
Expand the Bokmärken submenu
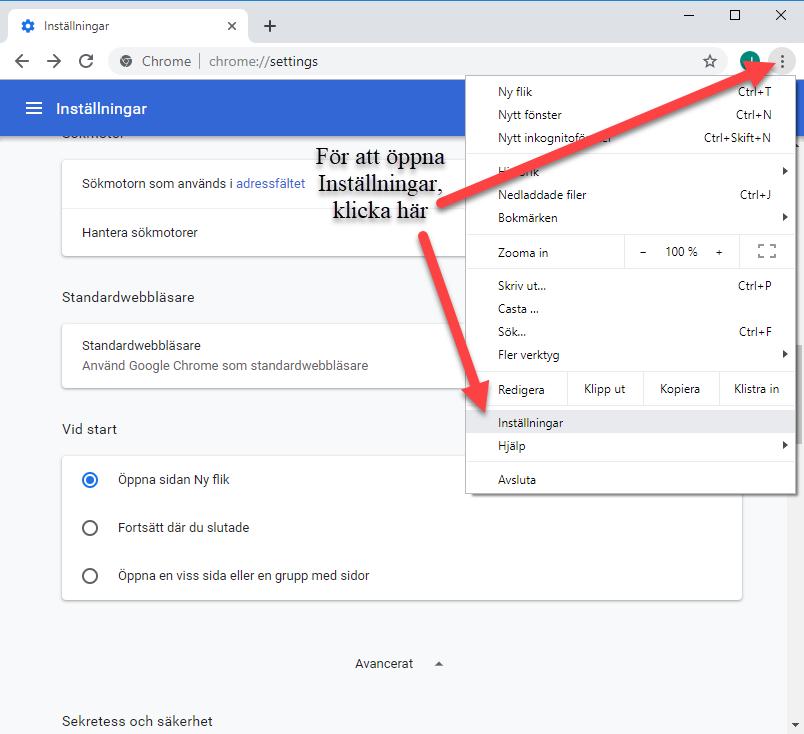click(x=631, y=217)
